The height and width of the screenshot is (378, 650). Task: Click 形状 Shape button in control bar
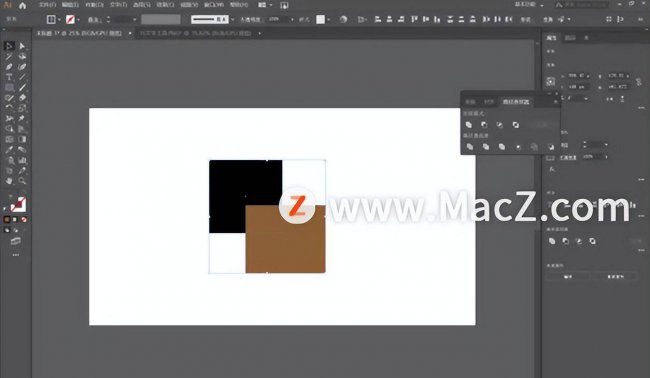pos(525,19)
